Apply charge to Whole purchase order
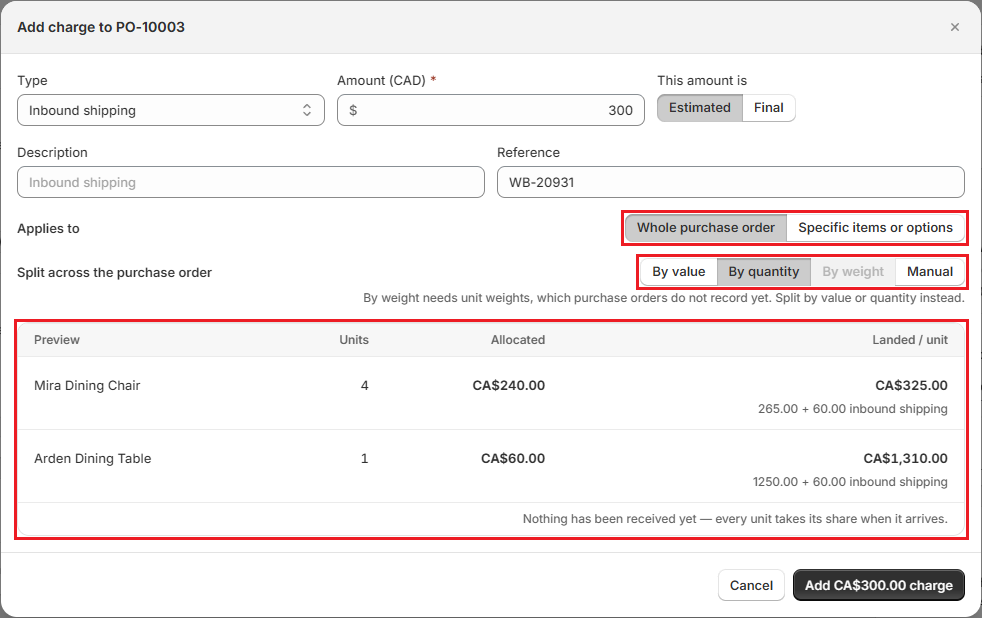 pyautogui.click(x=706, y=228)
